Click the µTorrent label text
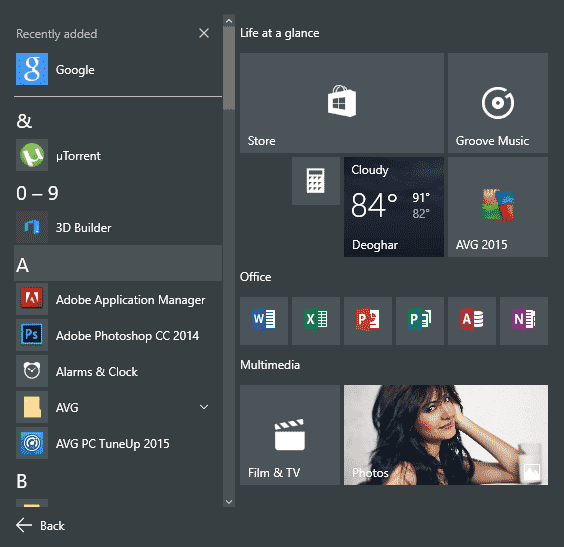 (x=78, y=156)
